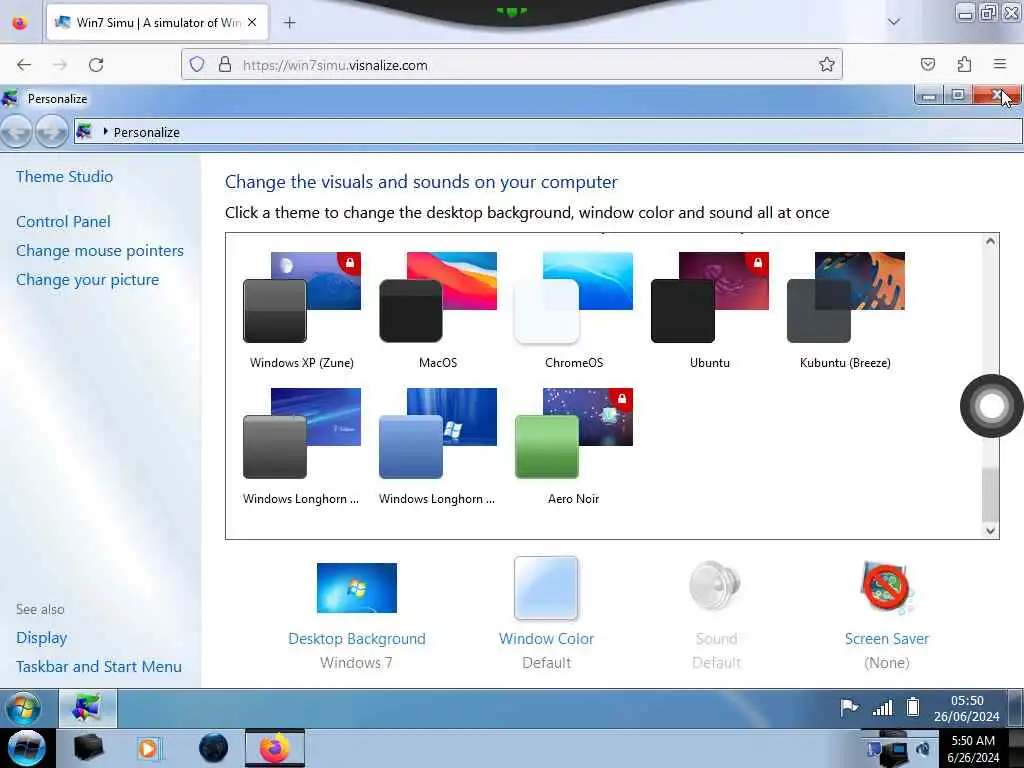Open the Control Panel link

(x=63, y=221)
